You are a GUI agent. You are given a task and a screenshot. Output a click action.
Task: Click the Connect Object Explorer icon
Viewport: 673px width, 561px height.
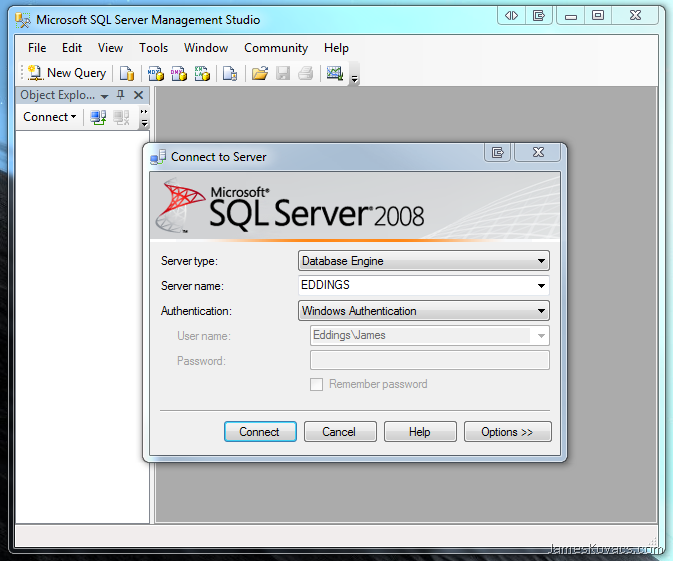coord(98,117)
